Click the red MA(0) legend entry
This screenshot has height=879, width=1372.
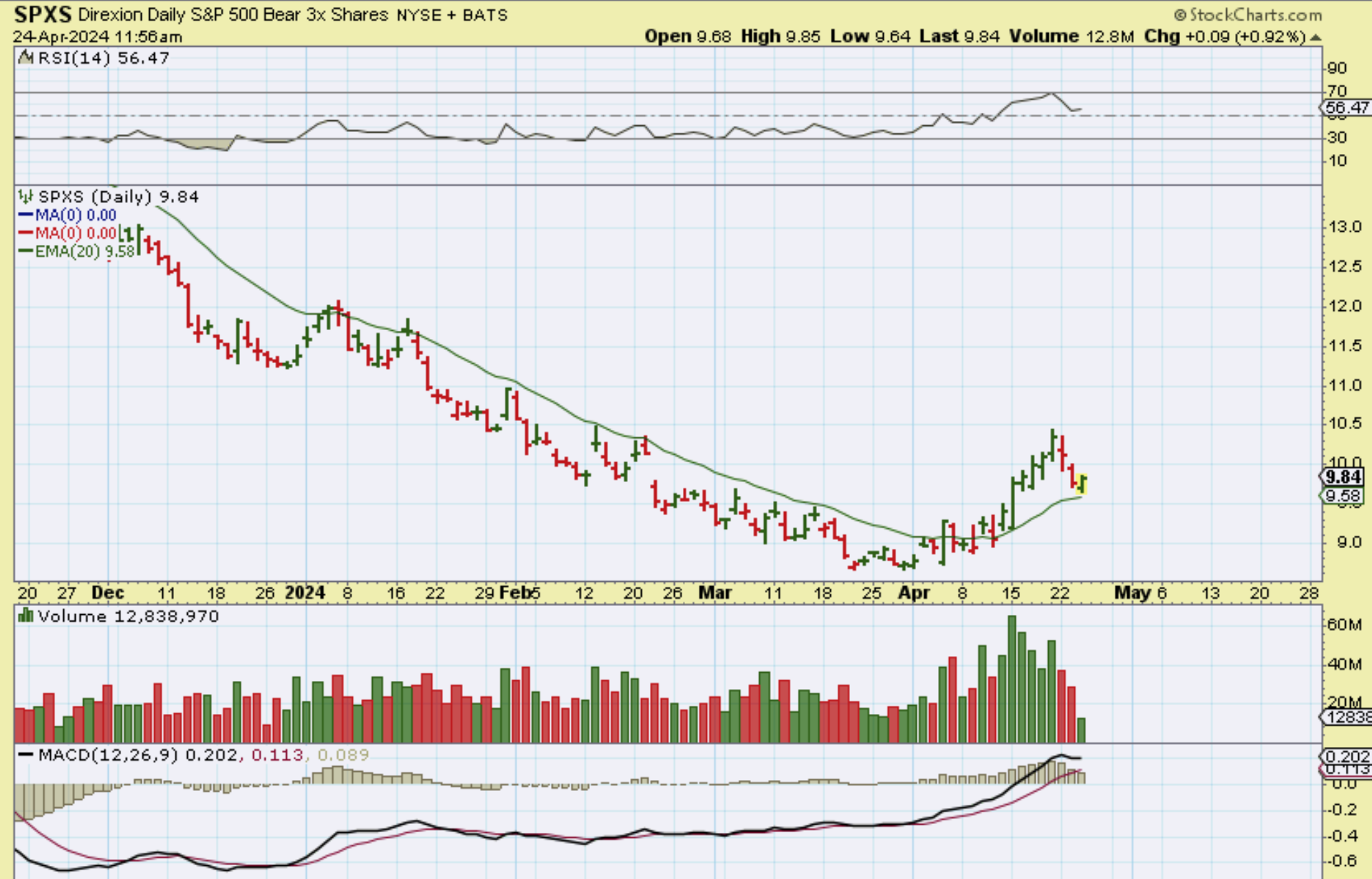click(67, 233)
